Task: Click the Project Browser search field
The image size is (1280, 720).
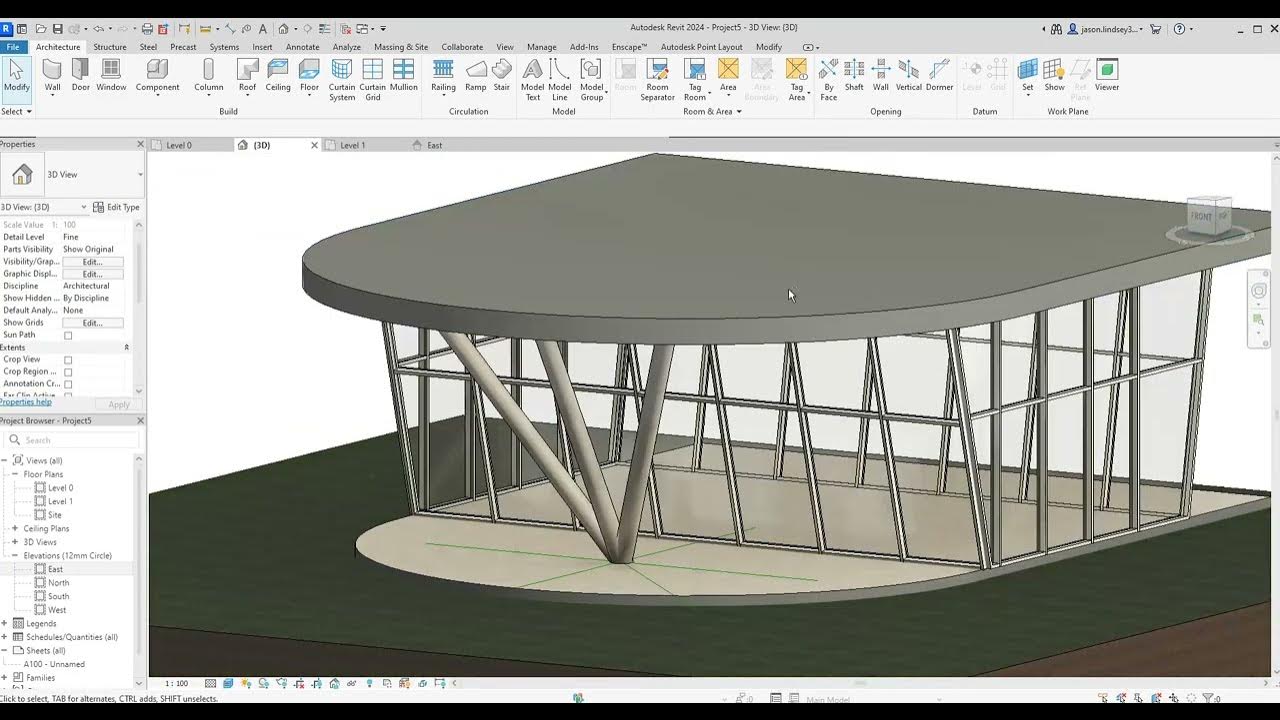Action: (72, 440)
